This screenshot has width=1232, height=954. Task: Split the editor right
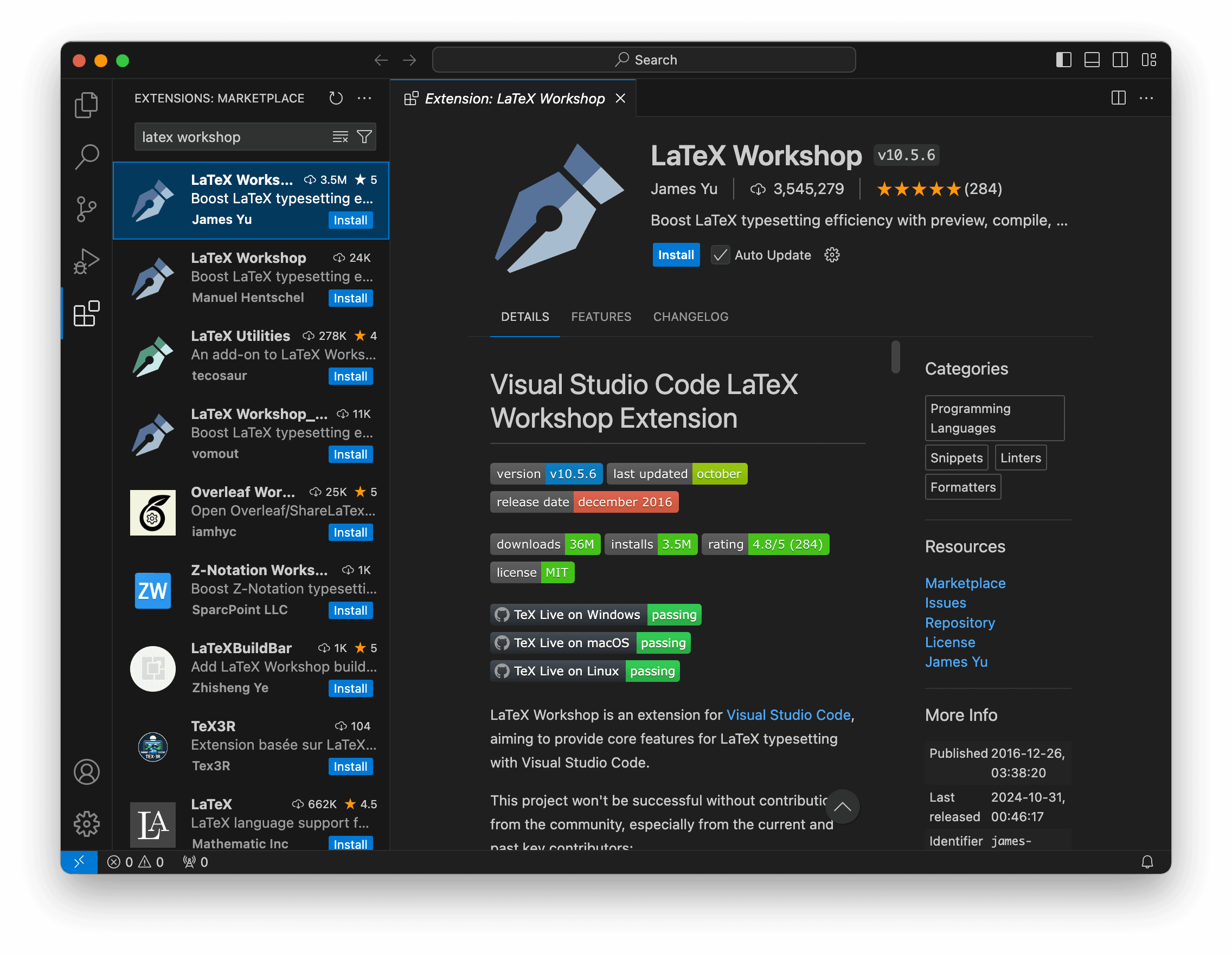coord(1118,98)
